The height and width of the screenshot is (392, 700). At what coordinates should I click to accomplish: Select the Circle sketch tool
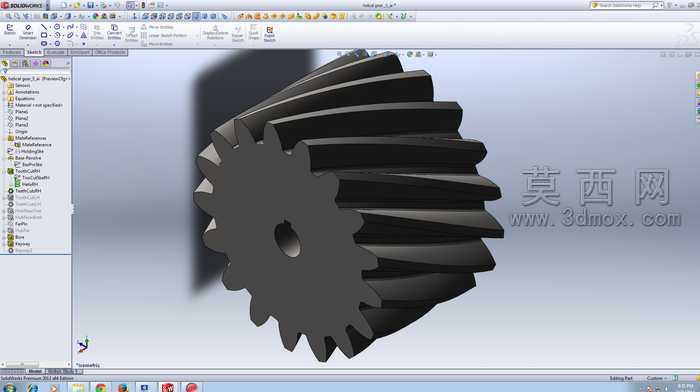pos(57,27)
